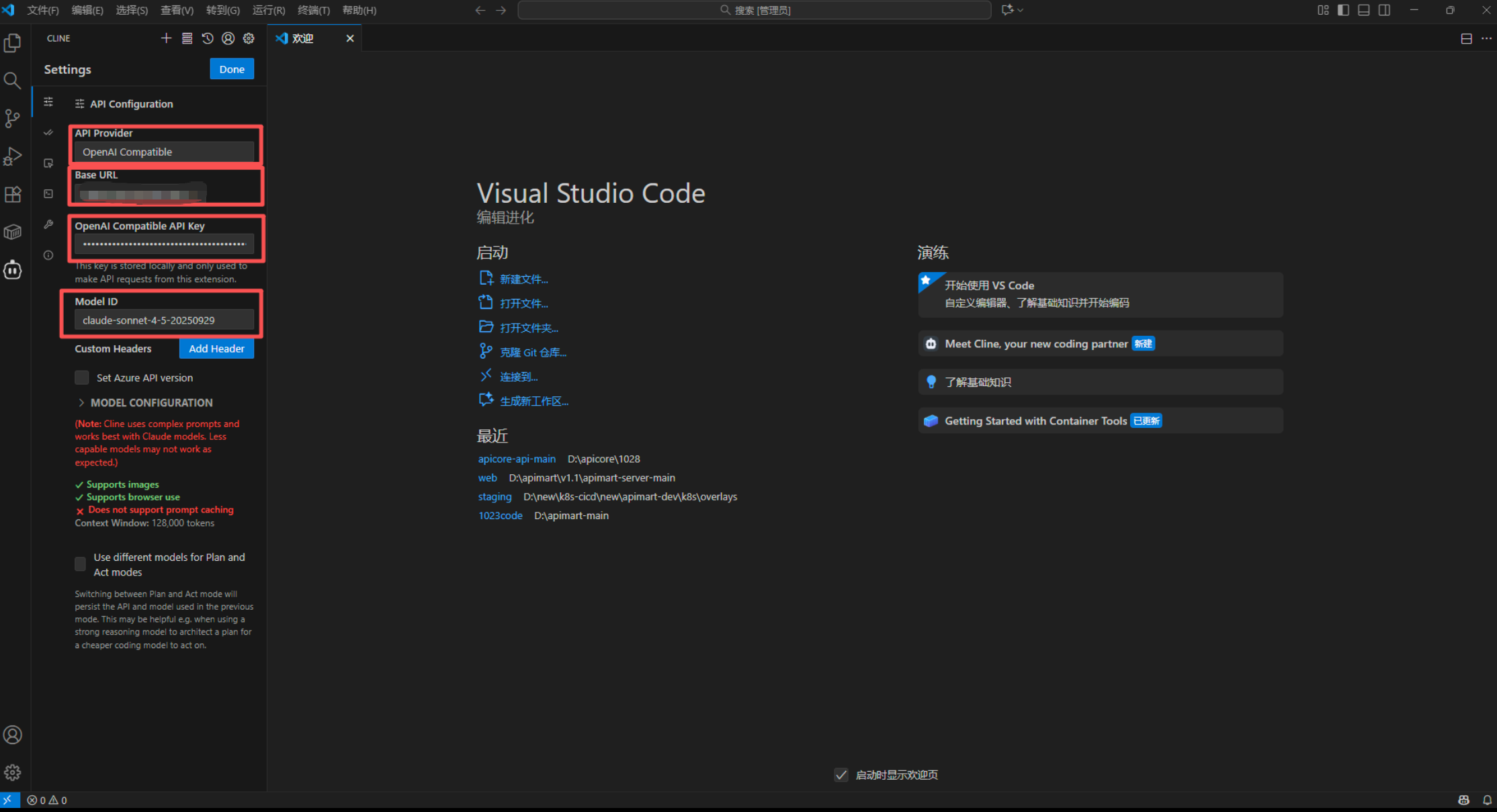Open the Source Control view
This screenshot has width=1497, height=812.
pos(13,119)
